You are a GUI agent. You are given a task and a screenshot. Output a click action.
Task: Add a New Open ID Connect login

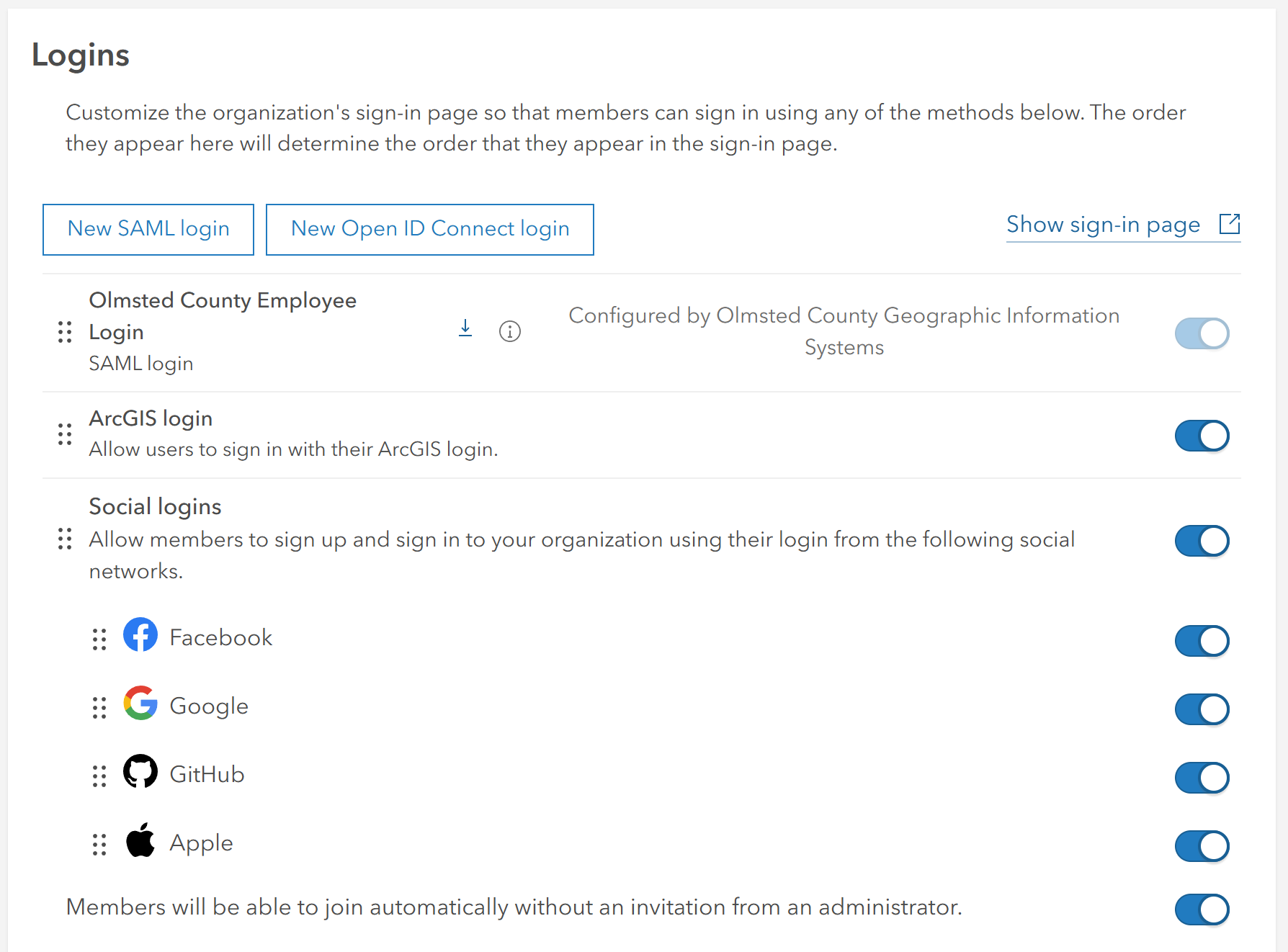click(x=430, y=229)
